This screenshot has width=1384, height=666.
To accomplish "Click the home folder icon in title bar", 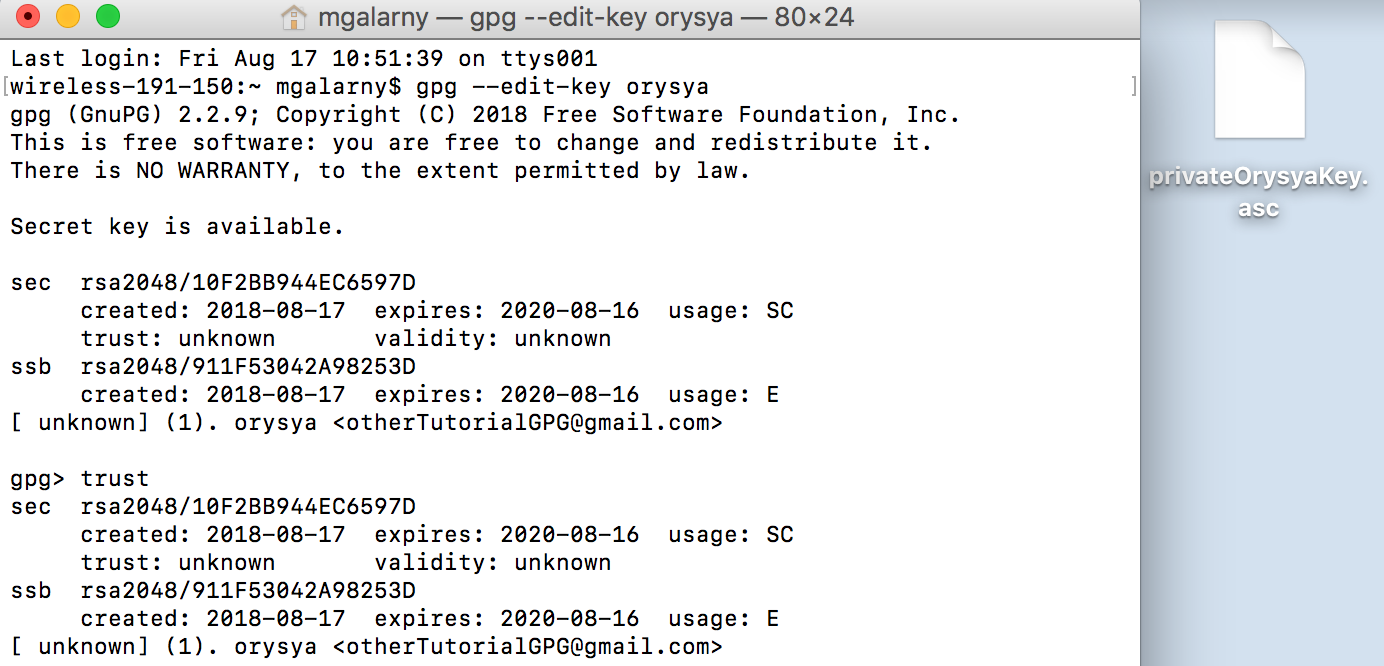I will [293, 17].
